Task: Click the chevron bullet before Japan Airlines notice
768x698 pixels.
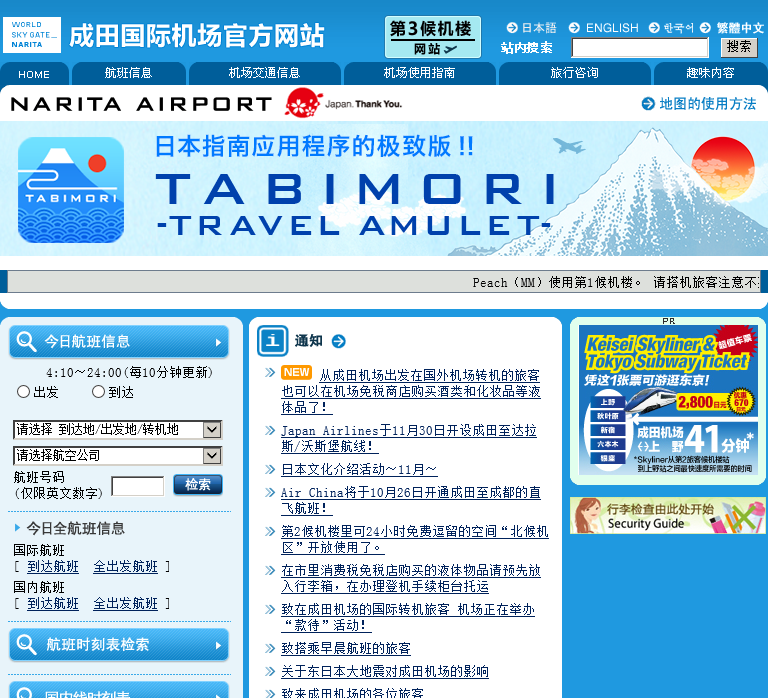Action: [270, 431]
